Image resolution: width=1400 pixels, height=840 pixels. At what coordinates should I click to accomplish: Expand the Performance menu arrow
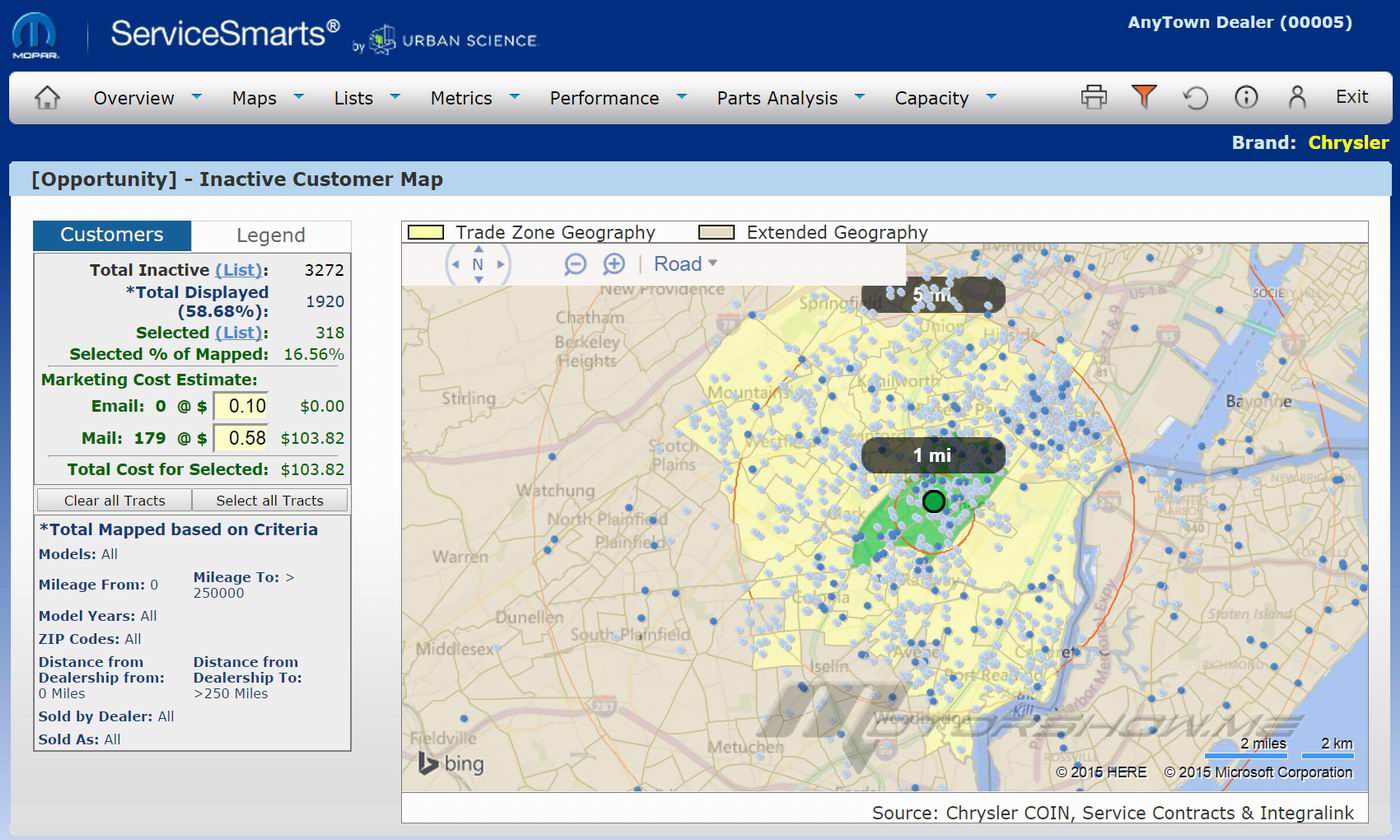click(681, 96)
